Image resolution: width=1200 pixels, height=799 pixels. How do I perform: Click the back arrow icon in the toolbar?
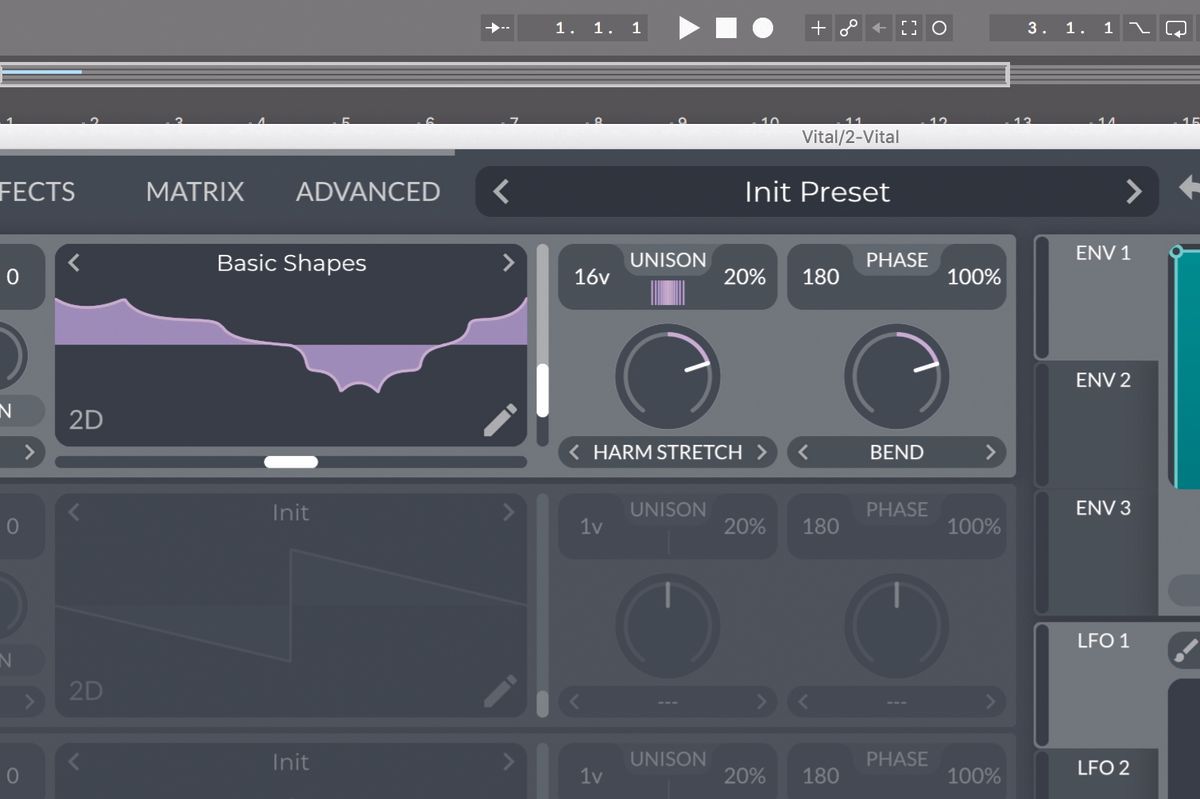click(879, 28)
